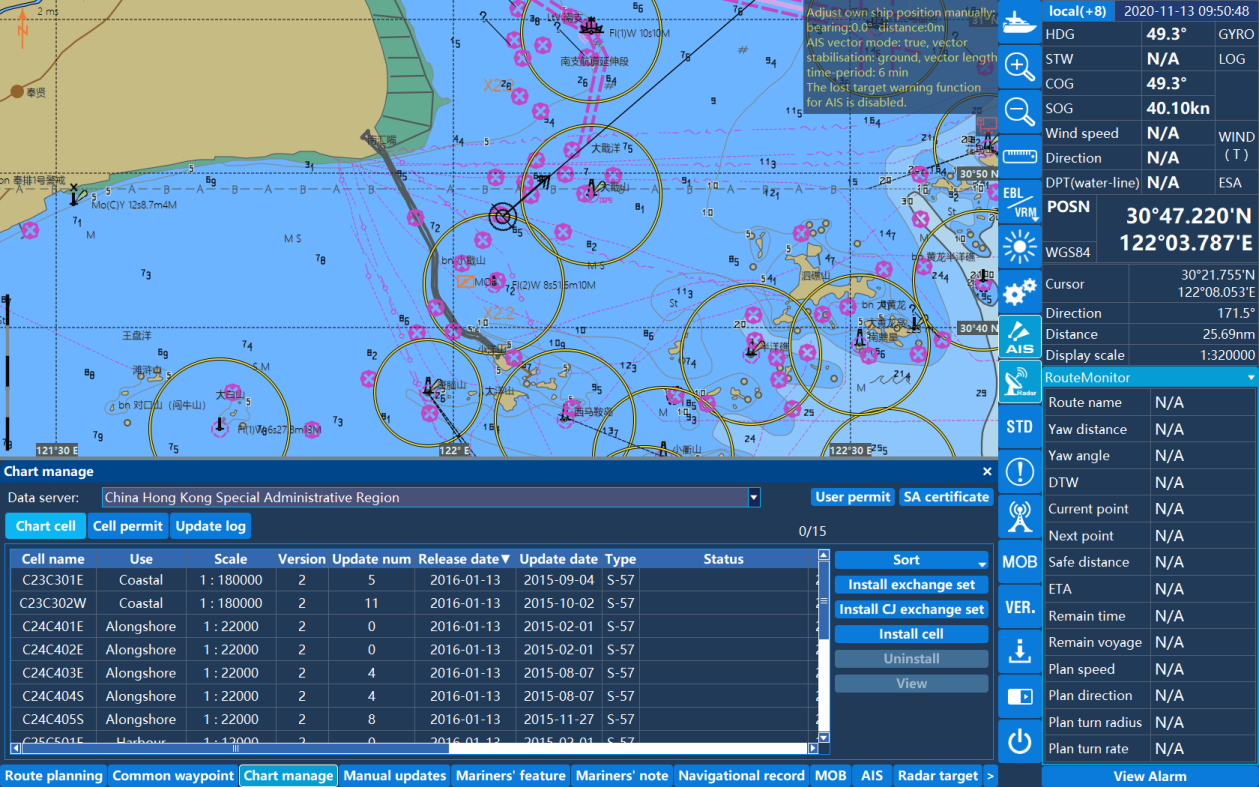Click the Update num column header
Image resolution: width=1259 pixels, height=787 pixels.
point(372,559)
